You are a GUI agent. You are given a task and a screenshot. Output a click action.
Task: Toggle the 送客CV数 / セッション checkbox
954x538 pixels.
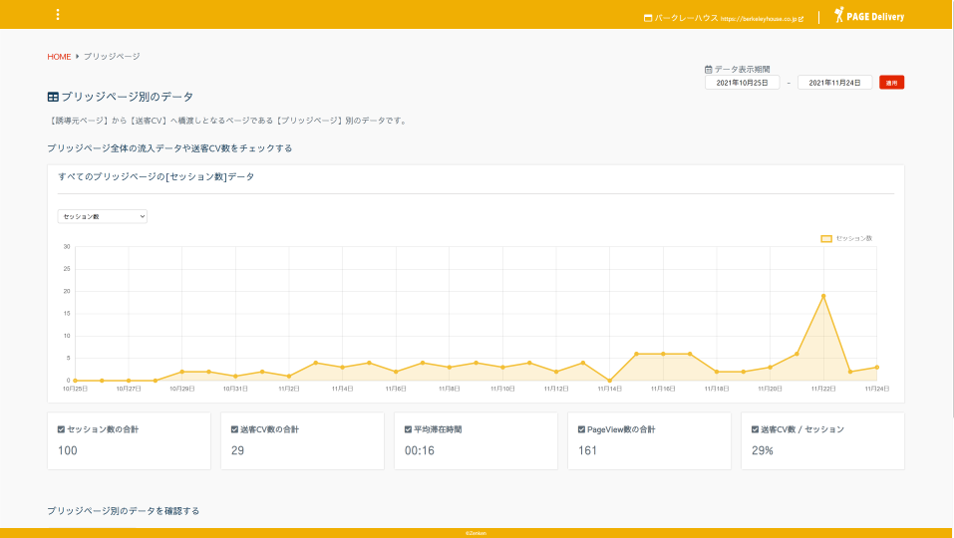(755, 429)
